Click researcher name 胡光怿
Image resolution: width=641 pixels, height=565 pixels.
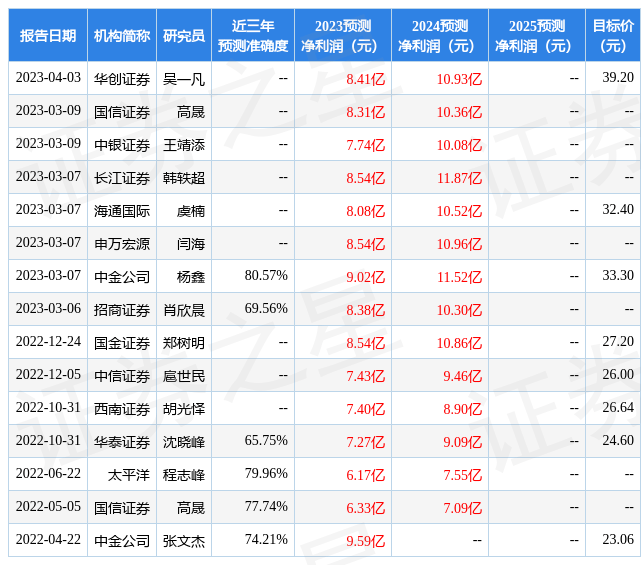[x=184, y=409]
